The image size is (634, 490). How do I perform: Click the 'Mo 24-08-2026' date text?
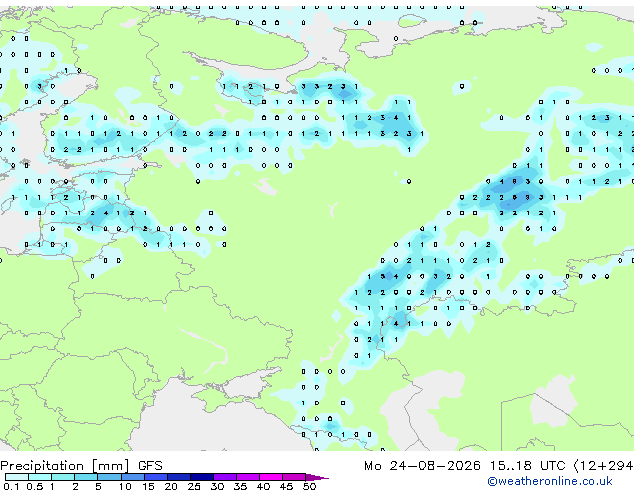(x=422, y=466)
